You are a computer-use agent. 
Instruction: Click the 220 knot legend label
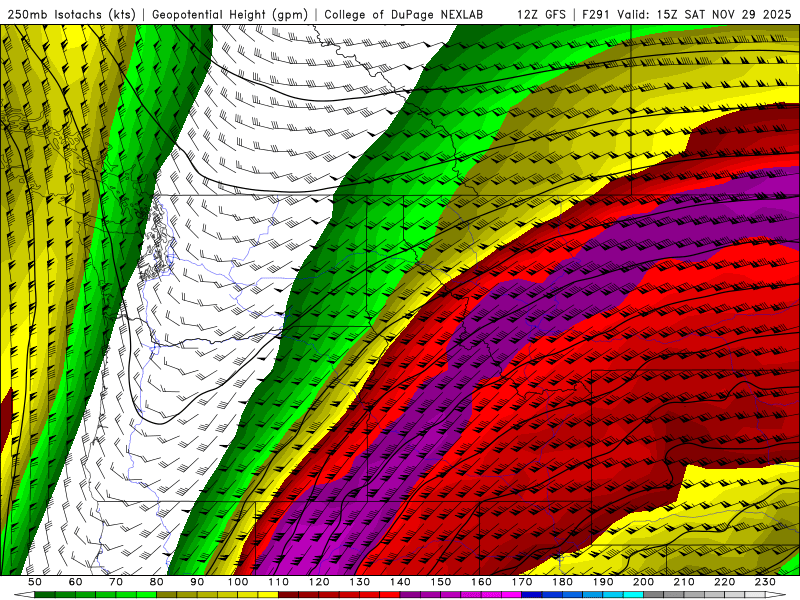pyautogui.click(x=724, y=582)
